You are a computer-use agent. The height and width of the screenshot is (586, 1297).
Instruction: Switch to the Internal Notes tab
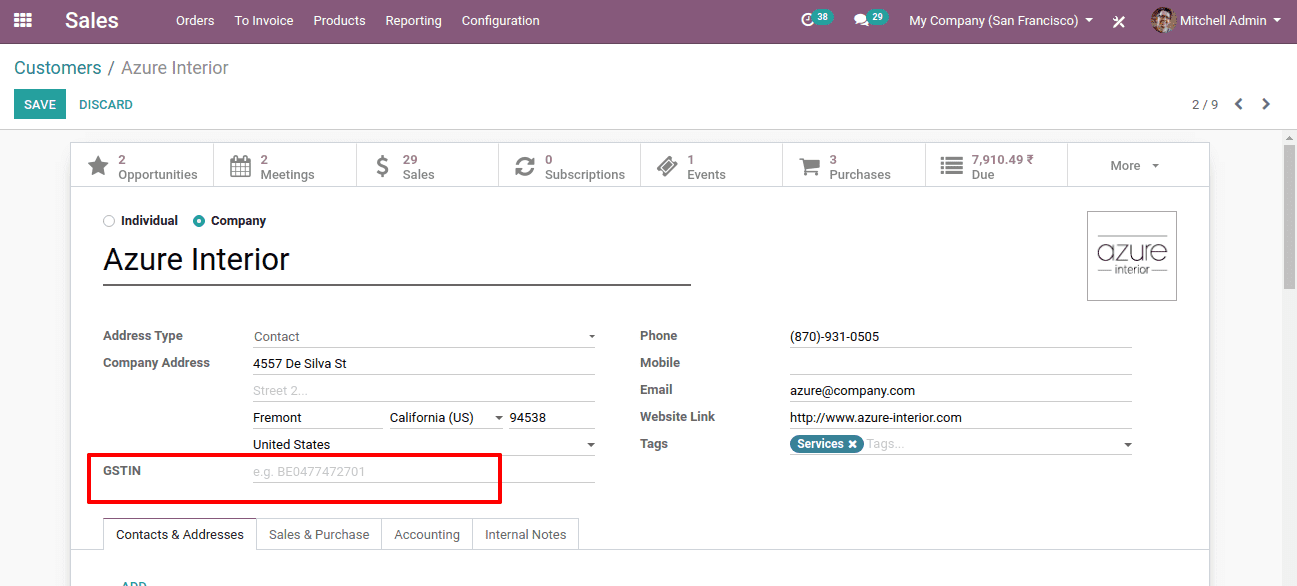click(525, 534)
